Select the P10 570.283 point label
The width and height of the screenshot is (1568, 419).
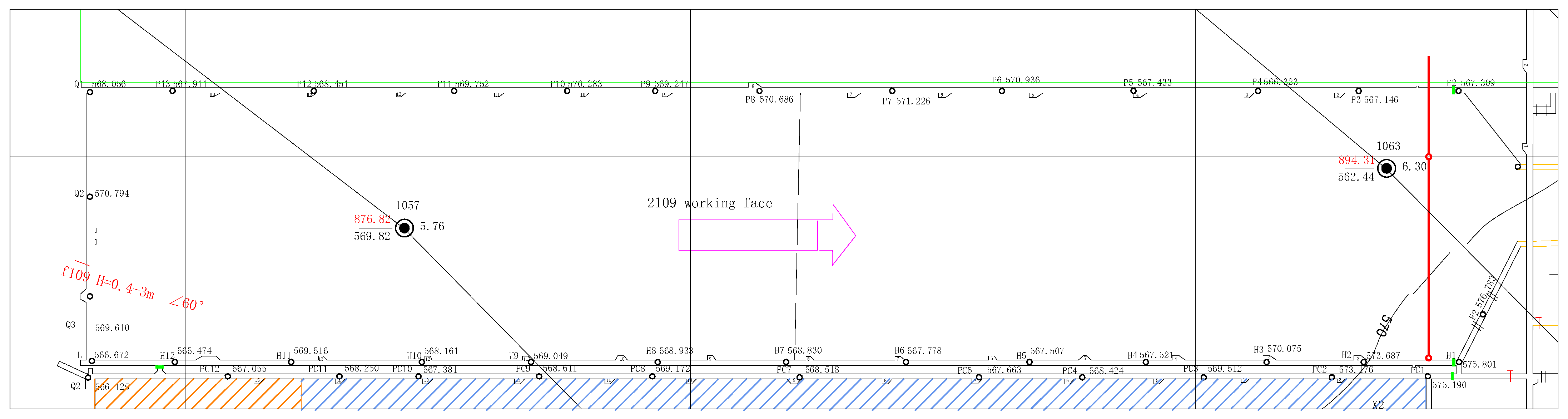click(x=576, y=84)
